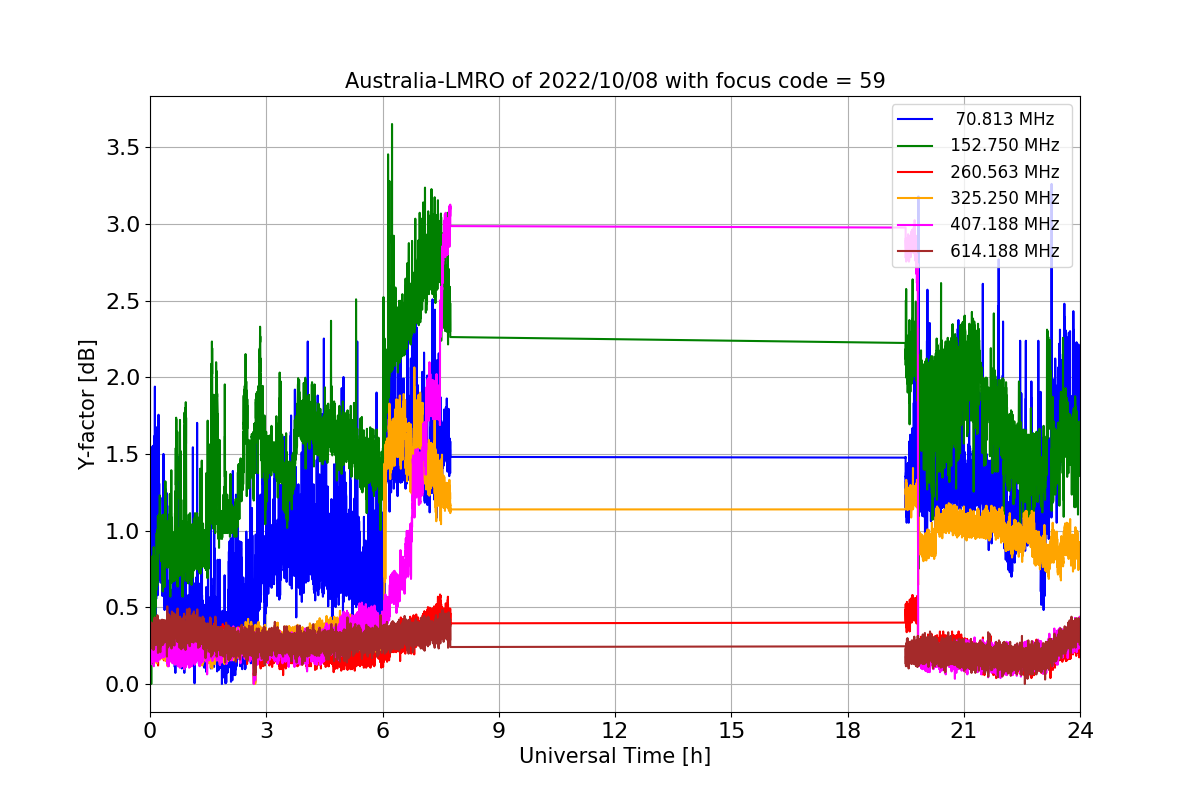The image size is (1200, 800).
Task: Click the 'Y-factor [dB]' axis label
Action: pyautogui.click(x=87, y=404)
